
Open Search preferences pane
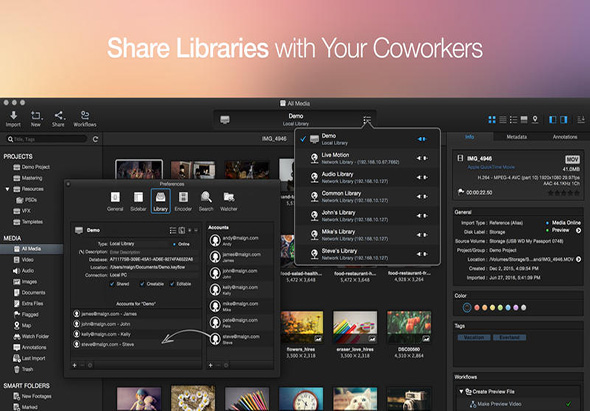(x=206, y=201)
